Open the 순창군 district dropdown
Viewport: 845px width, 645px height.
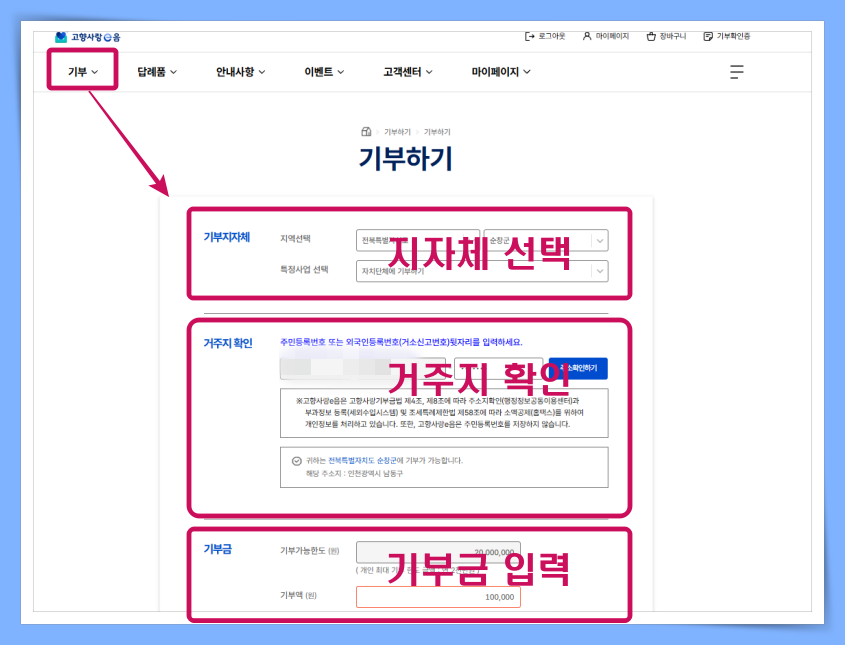[x=546, y=240]
